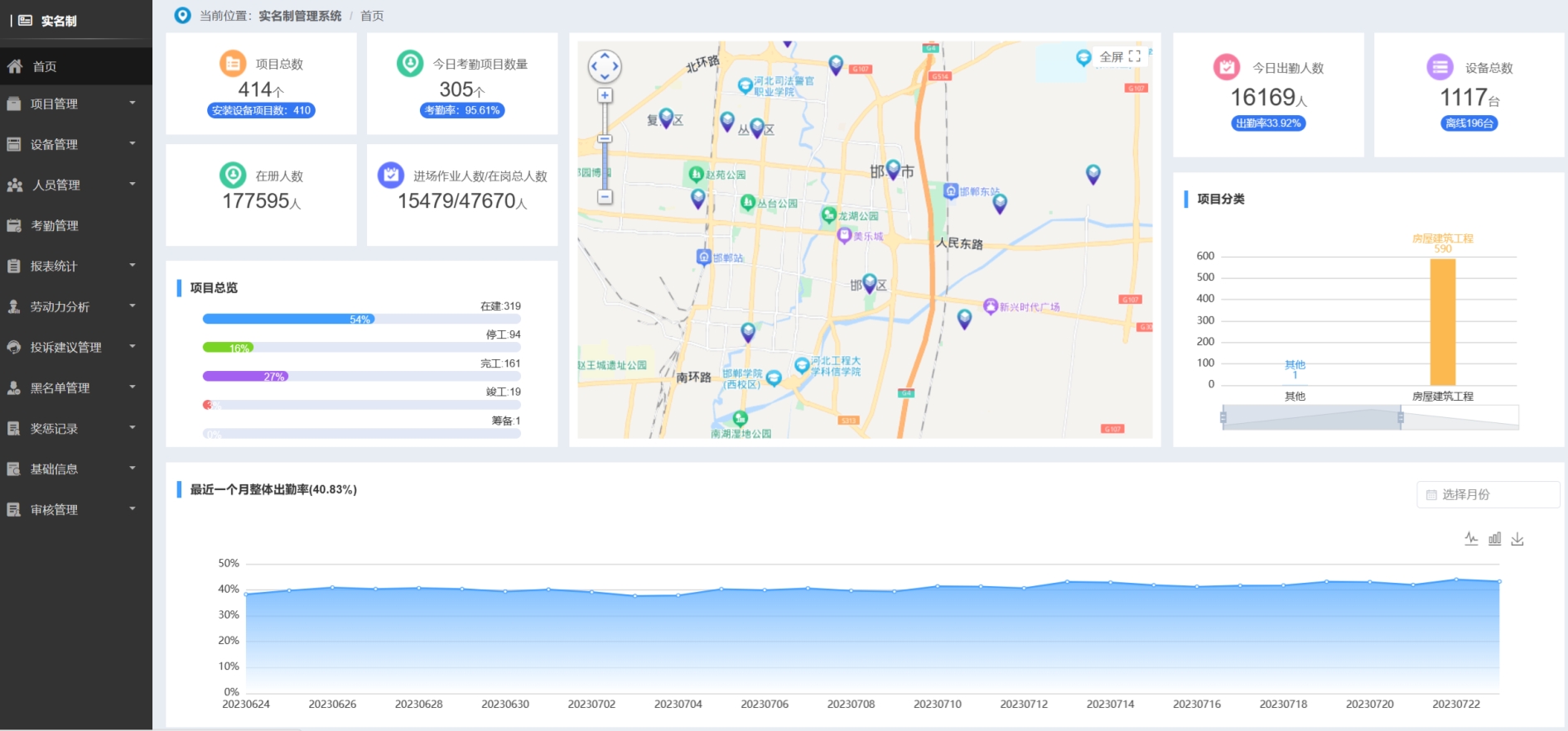The image size is (1568, 731).
Task: Click the 今日出勤人数 pink calendar icon
Action: [1226, 67]
